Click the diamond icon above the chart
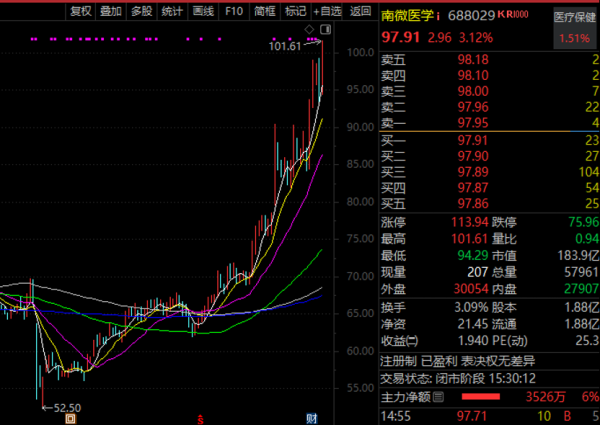 click(x=309, y=28)
